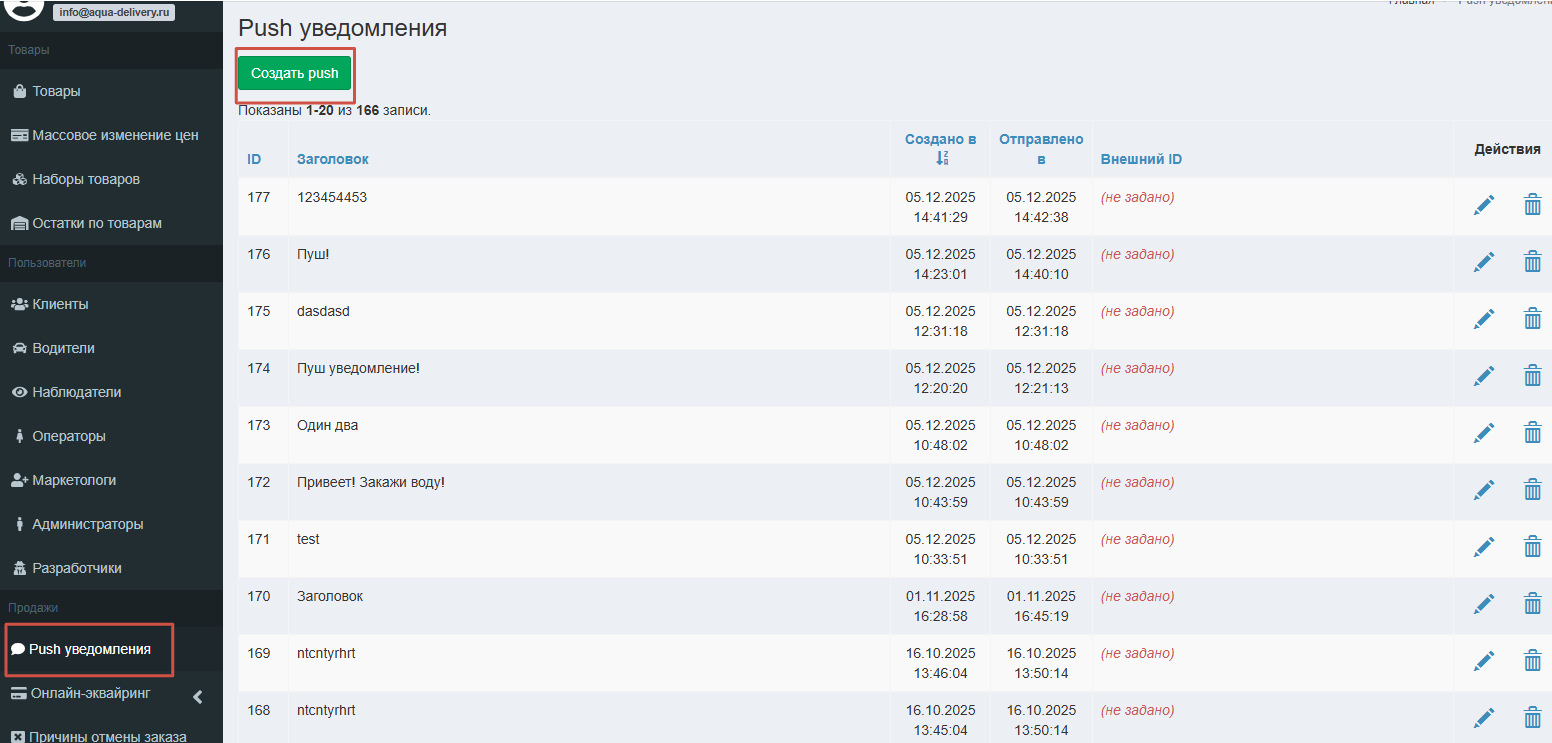Sort by 'Заголовок' column header
Image resolution: width=1552 pixels, height=743 pixels.
332,159
